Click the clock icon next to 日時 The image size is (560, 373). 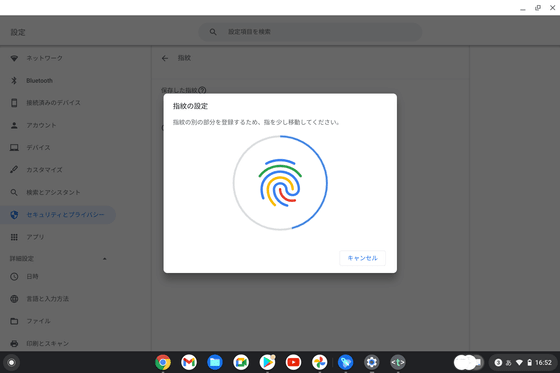click(14, 277)
